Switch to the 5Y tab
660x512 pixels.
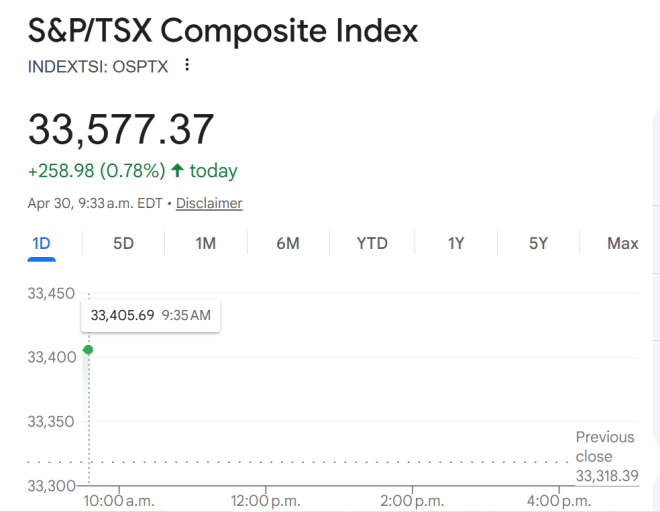[538, 243]
